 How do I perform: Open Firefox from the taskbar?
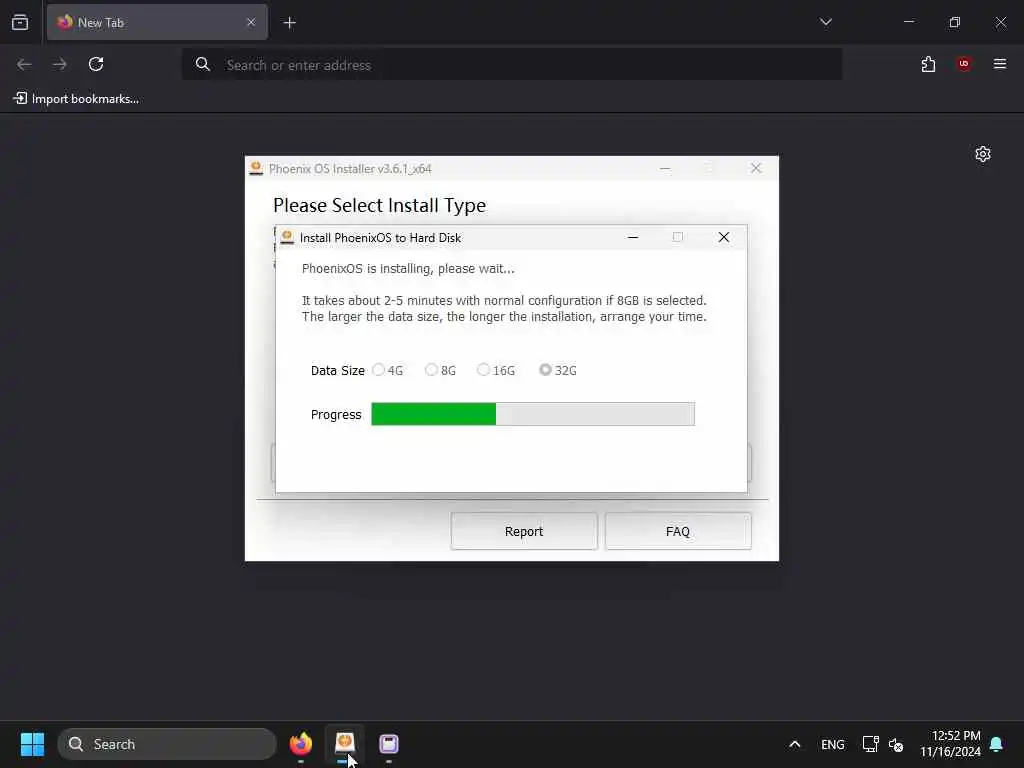301,744
